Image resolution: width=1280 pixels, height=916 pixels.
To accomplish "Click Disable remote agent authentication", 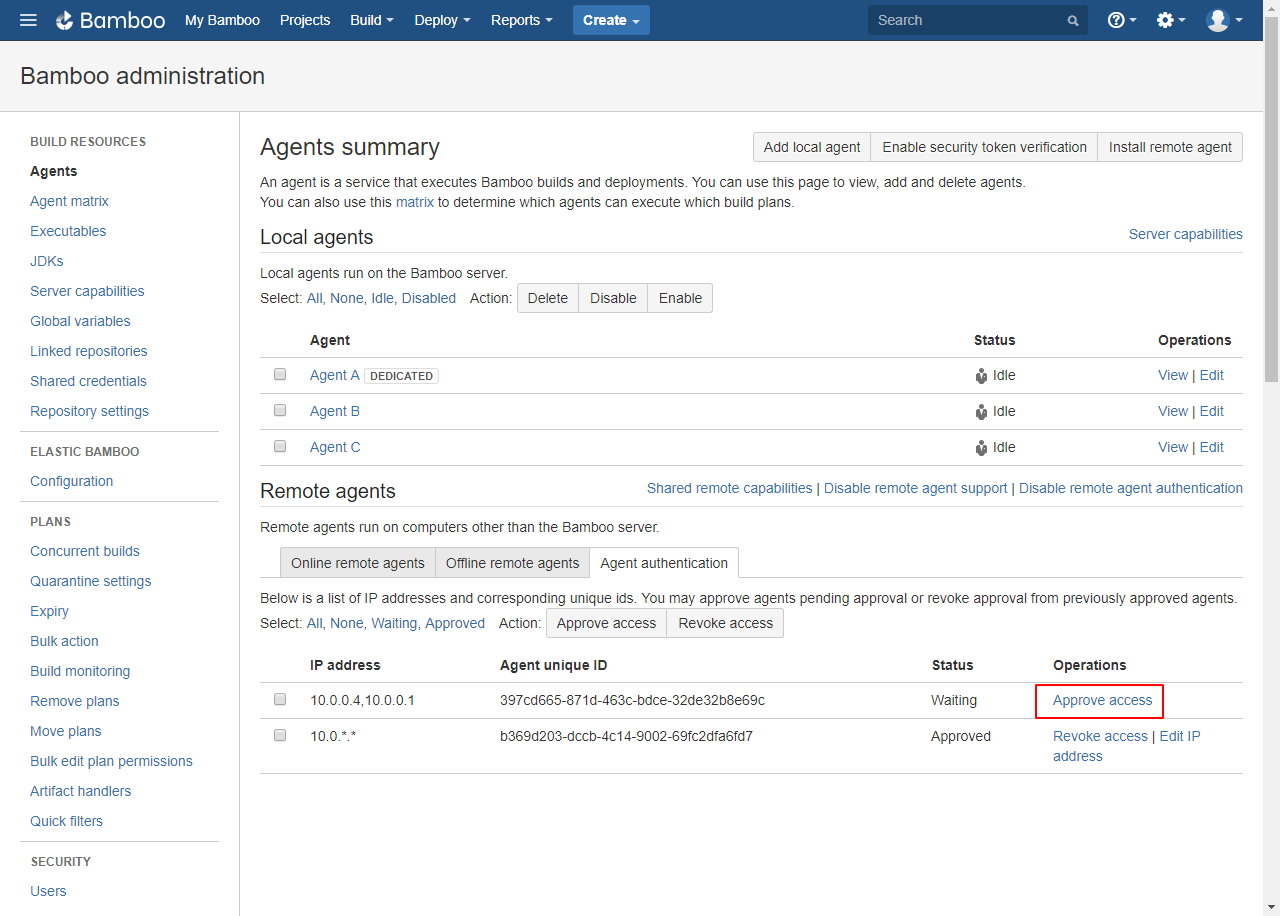I will [1131, 488].
